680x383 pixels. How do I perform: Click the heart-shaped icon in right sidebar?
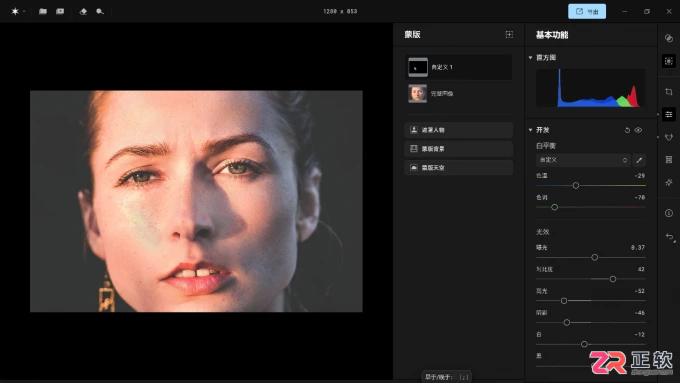coord(669,137)
